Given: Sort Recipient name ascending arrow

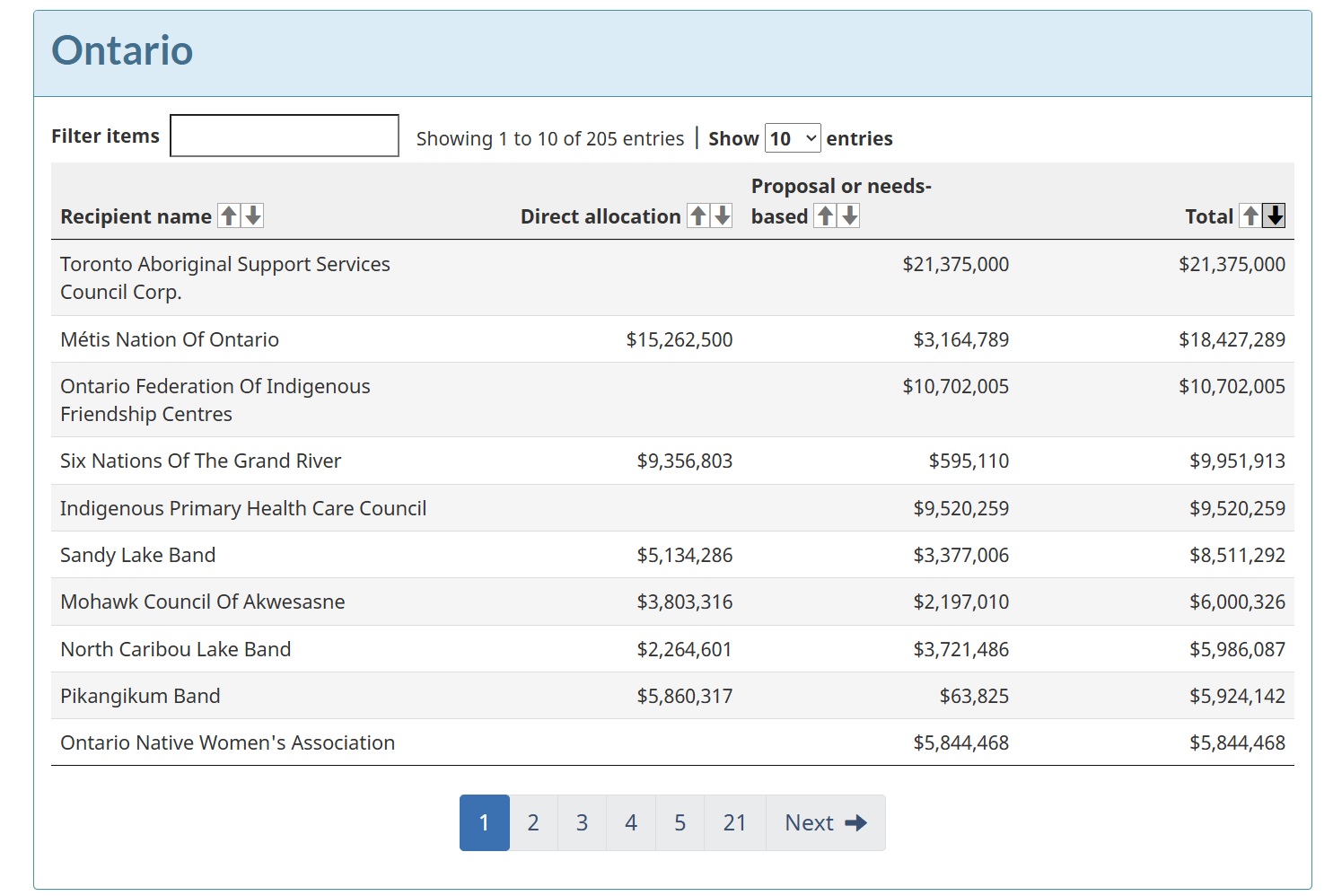Looking at the screenshot, I should pos(229,215).
